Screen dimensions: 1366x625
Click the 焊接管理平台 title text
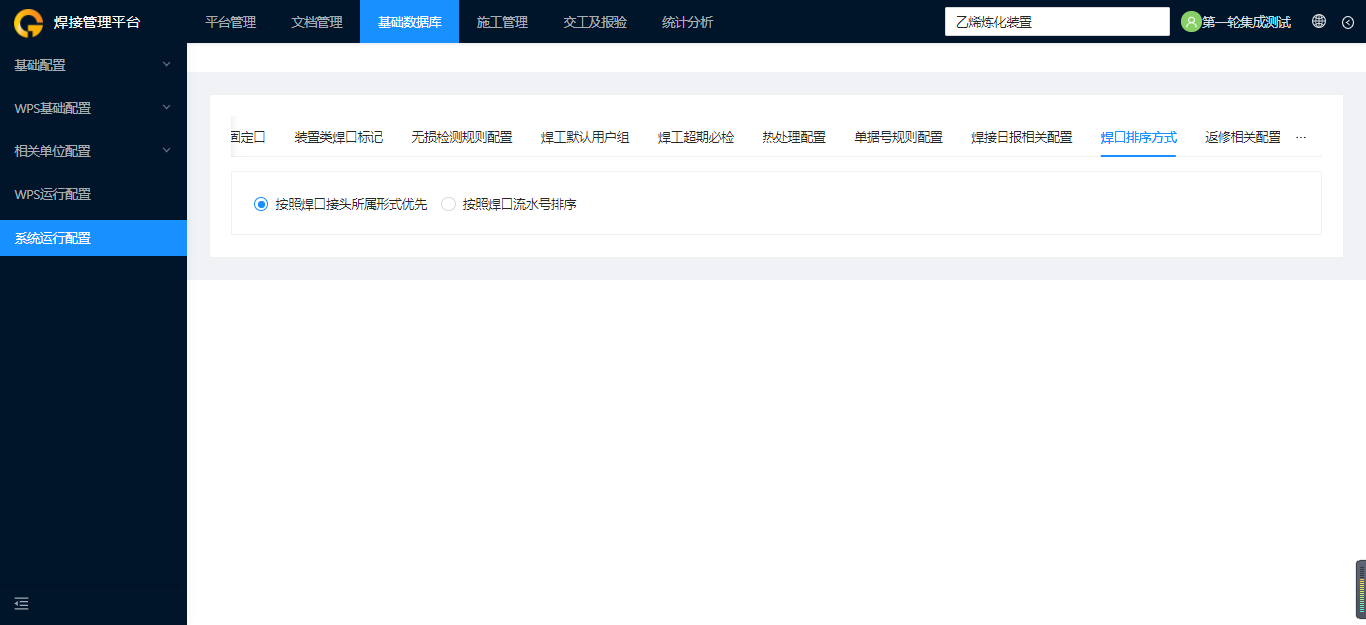click(x=97, y=22)
